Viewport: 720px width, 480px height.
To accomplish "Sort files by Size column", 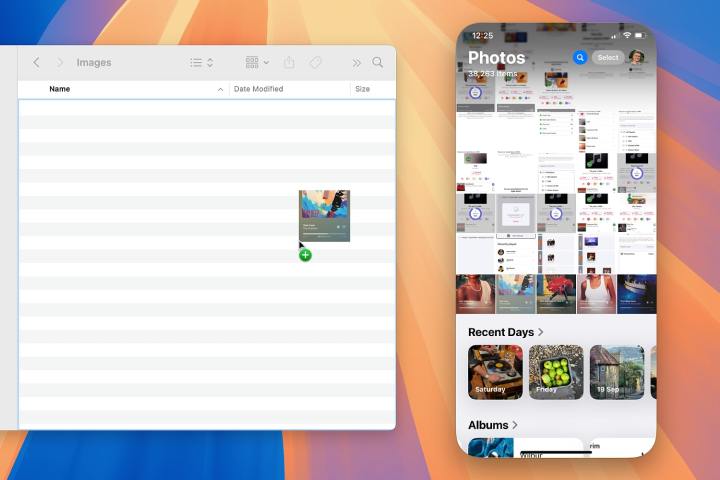I will [x=362, y=89].
